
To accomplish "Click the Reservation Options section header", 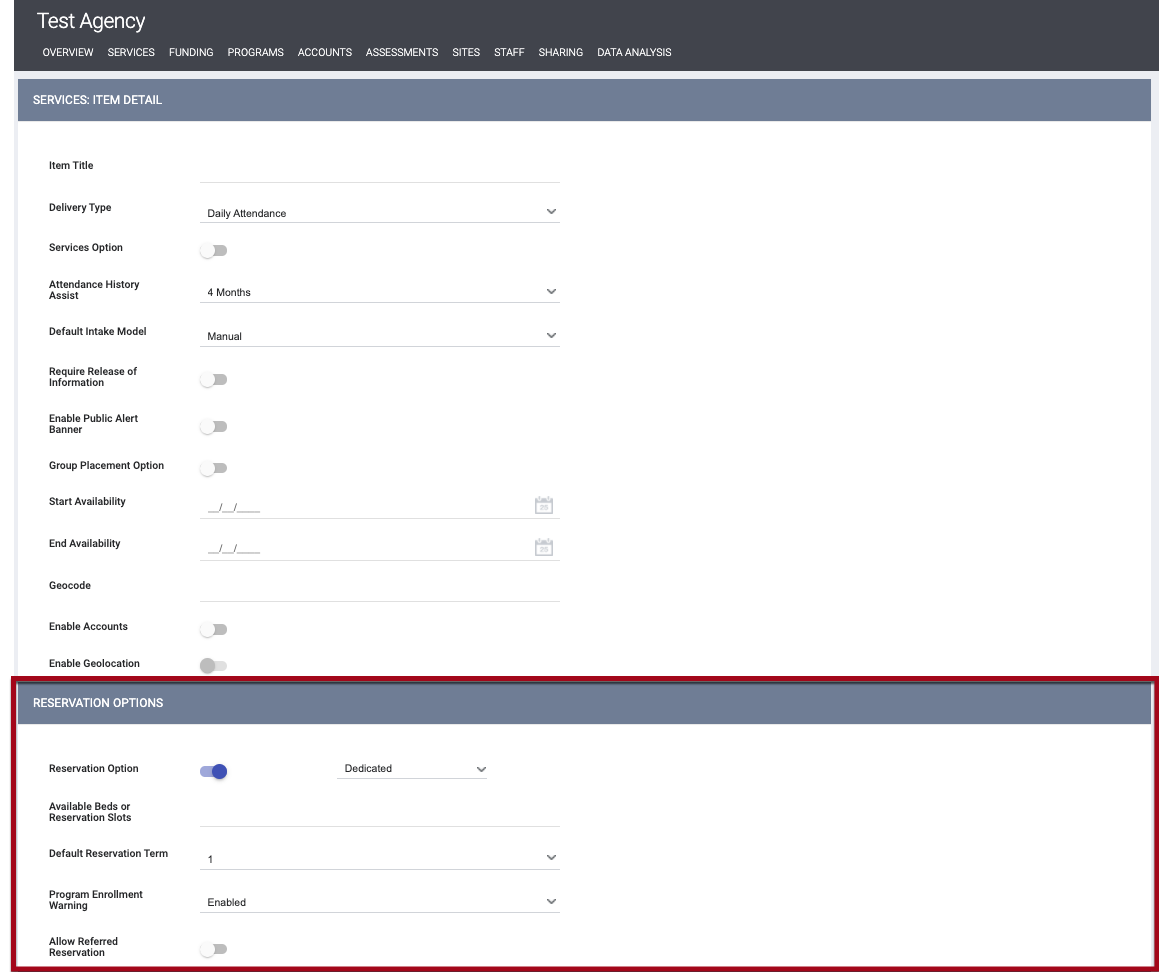I will (584, 703).
